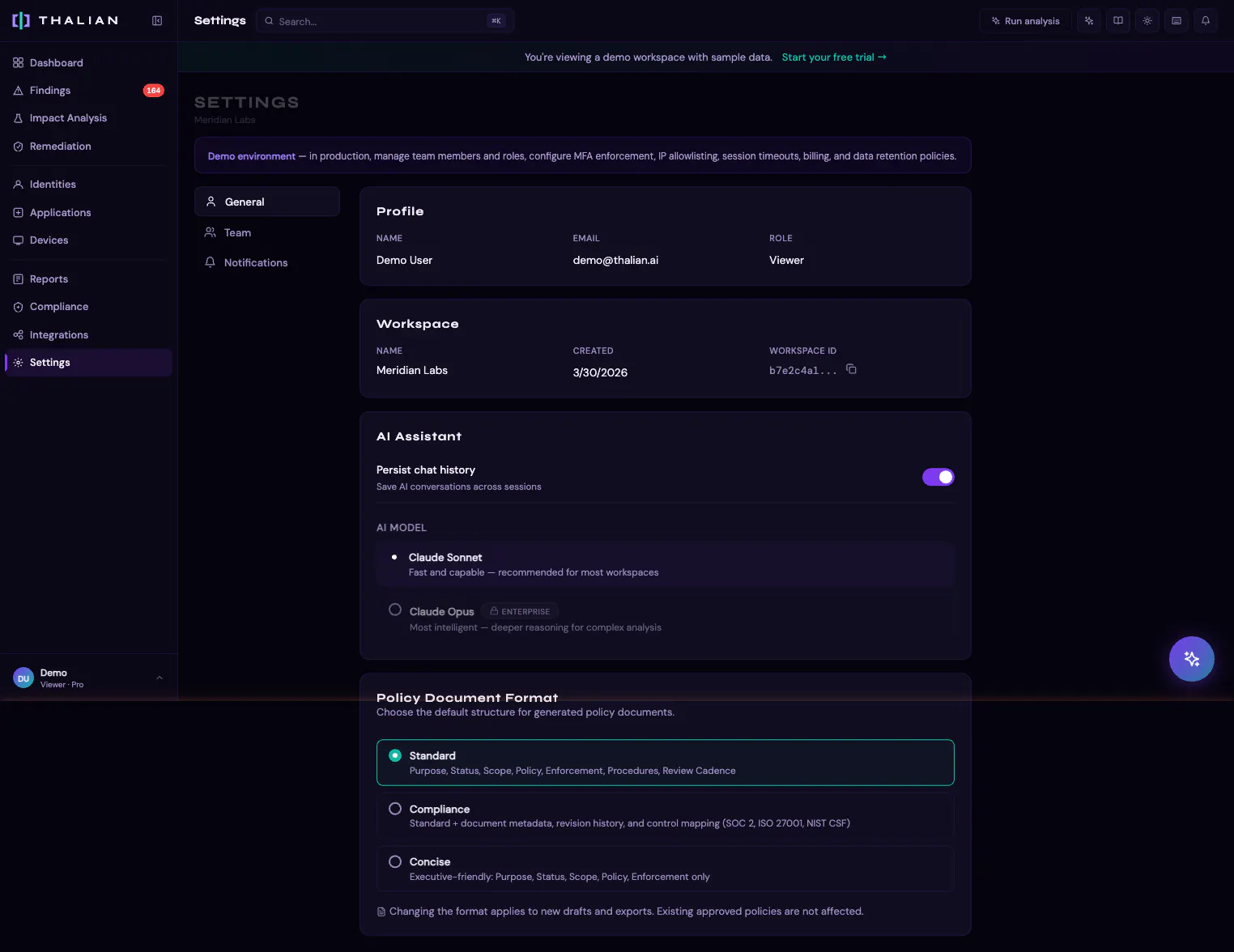
Task: Click the Dashboard grid icon
Action: pyautogui.click(x=18, y=62)
